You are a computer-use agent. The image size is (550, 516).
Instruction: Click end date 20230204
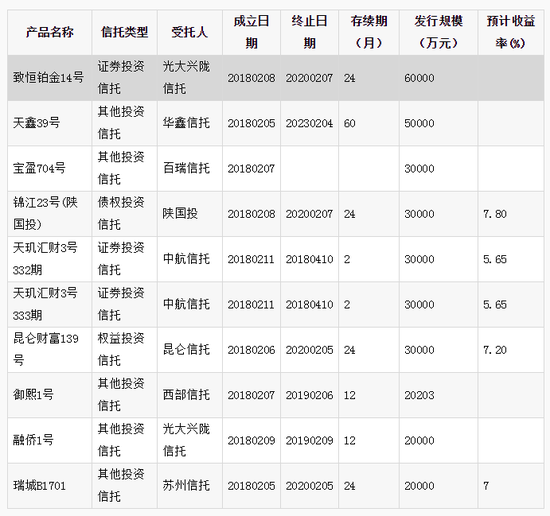(x=309, y=123)
